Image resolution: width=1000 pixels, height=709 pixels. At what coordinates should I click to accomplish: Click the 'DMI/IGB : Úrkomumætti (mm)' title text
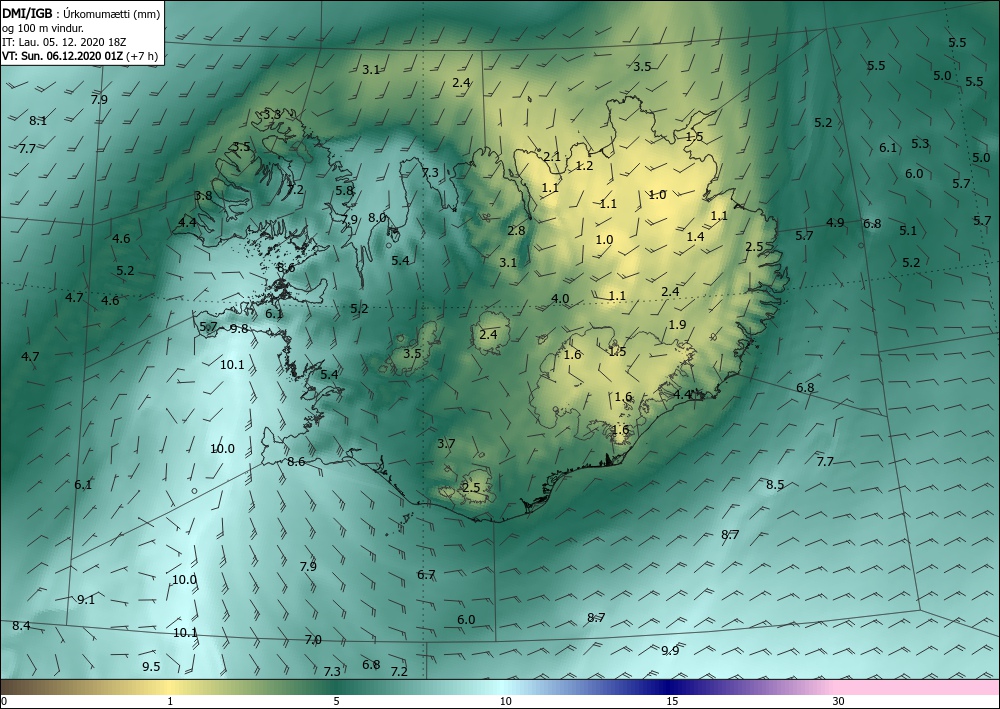pyautogui.click(x=80, y=14)
